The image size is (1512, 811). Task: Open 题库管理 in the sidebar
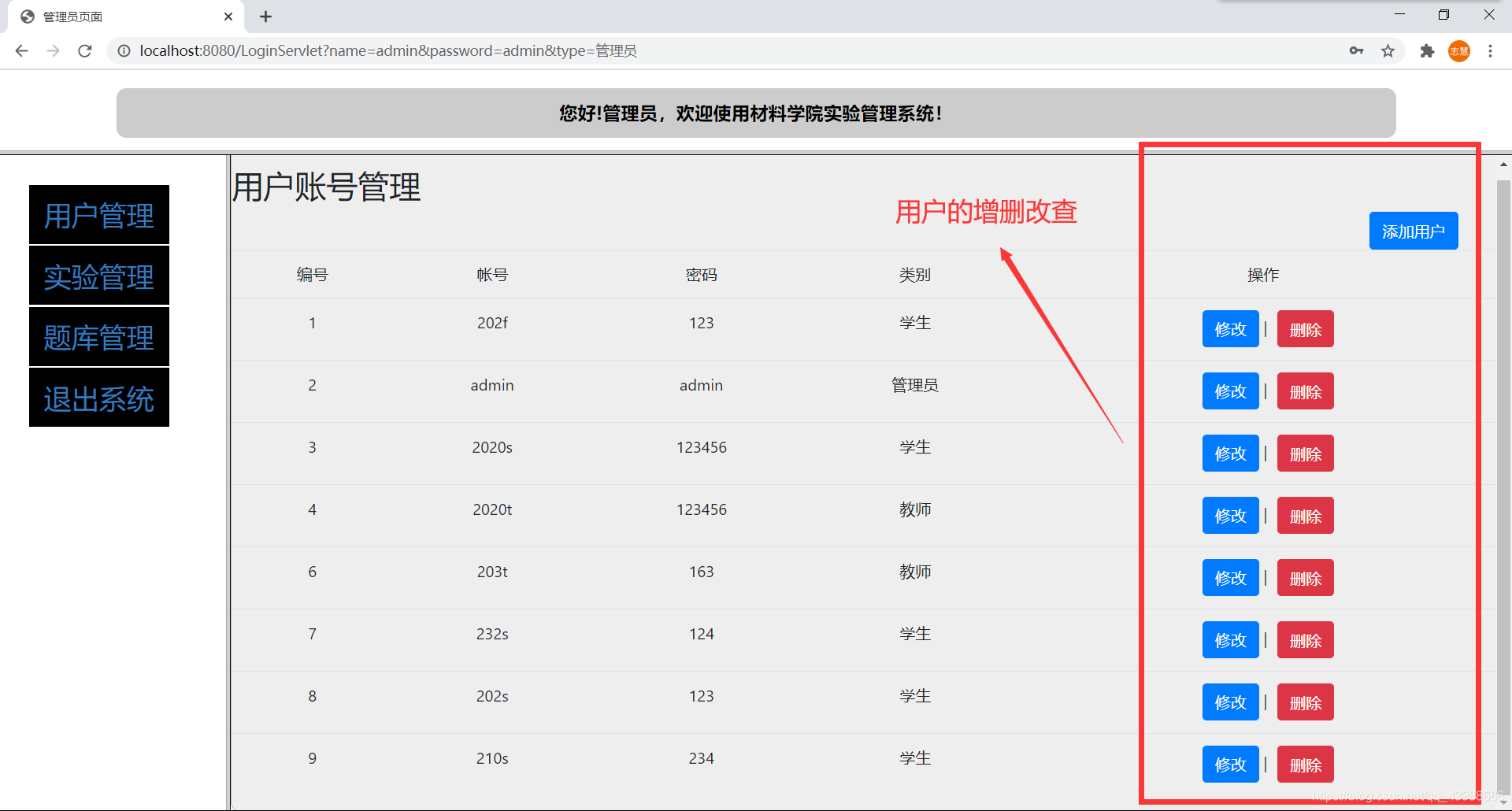[99, 337]
